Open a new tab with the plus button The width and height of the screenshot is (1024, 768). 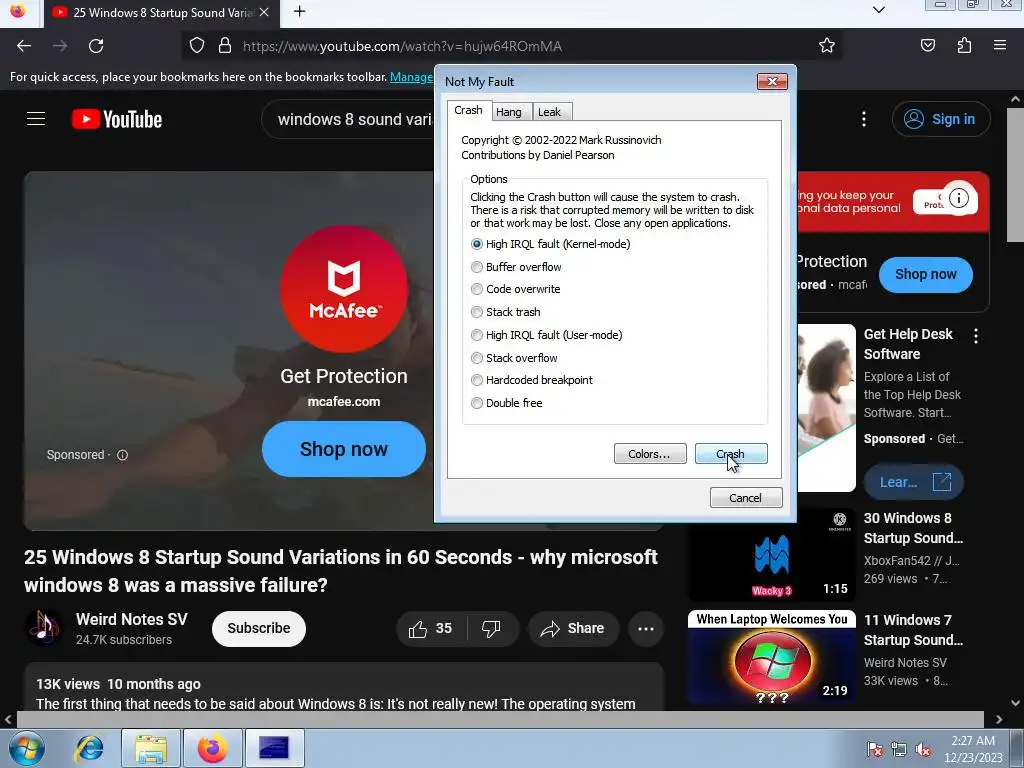pos(299,12)
